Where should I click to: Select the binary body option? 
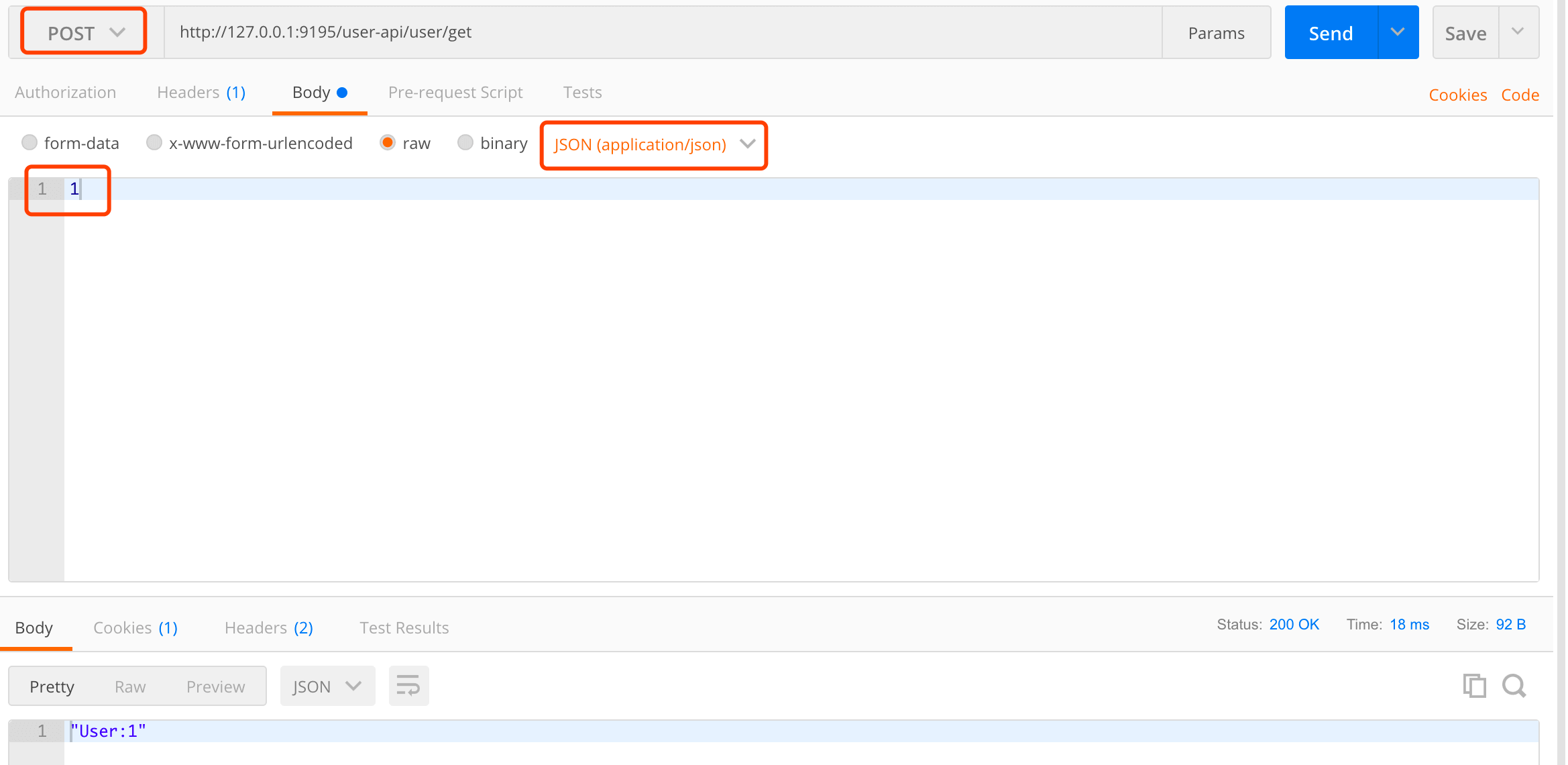click(x=465, y=143)
